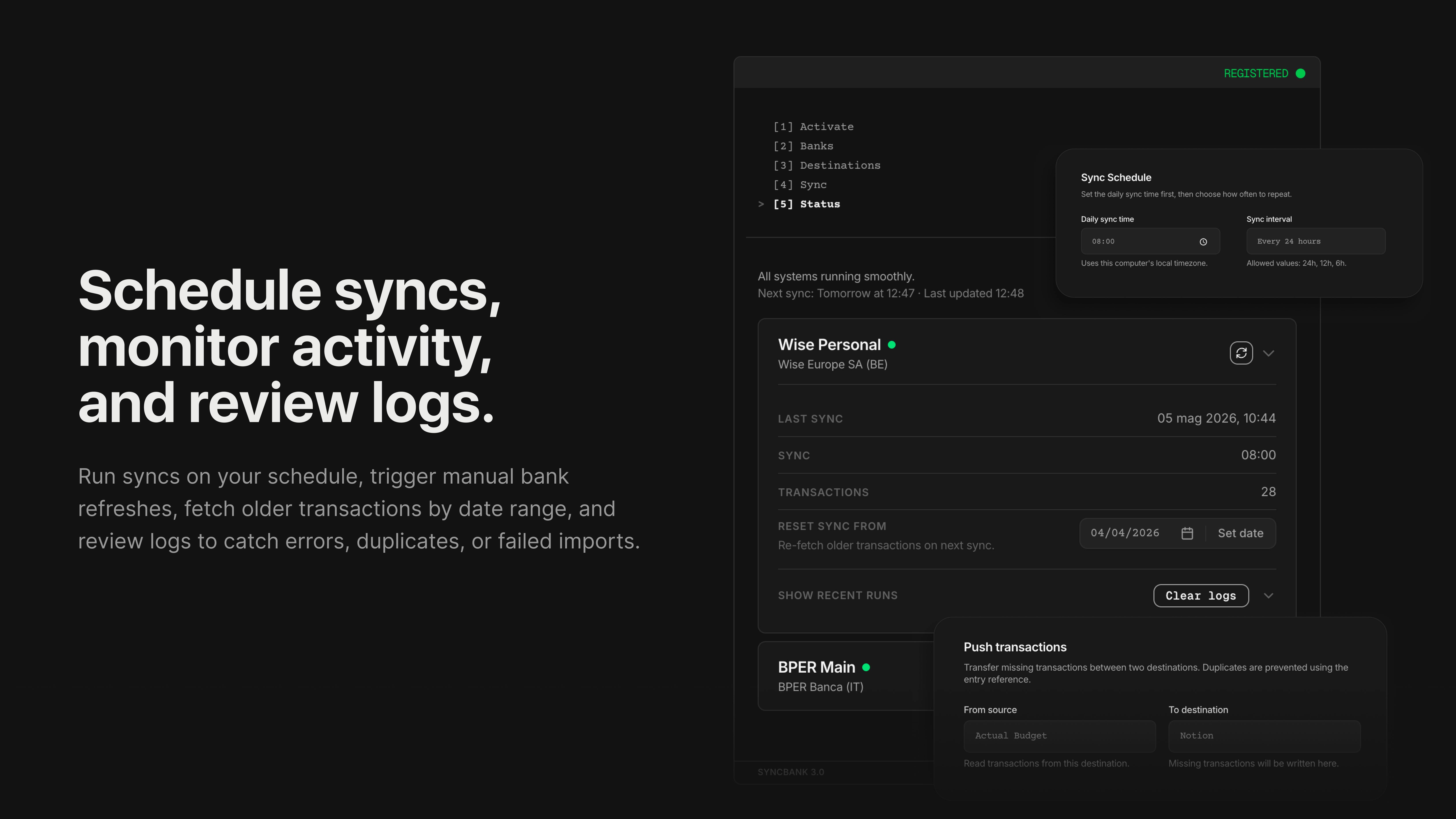
Task: Click the green REGISTERED status dot
Action: tap(1300, 73)
